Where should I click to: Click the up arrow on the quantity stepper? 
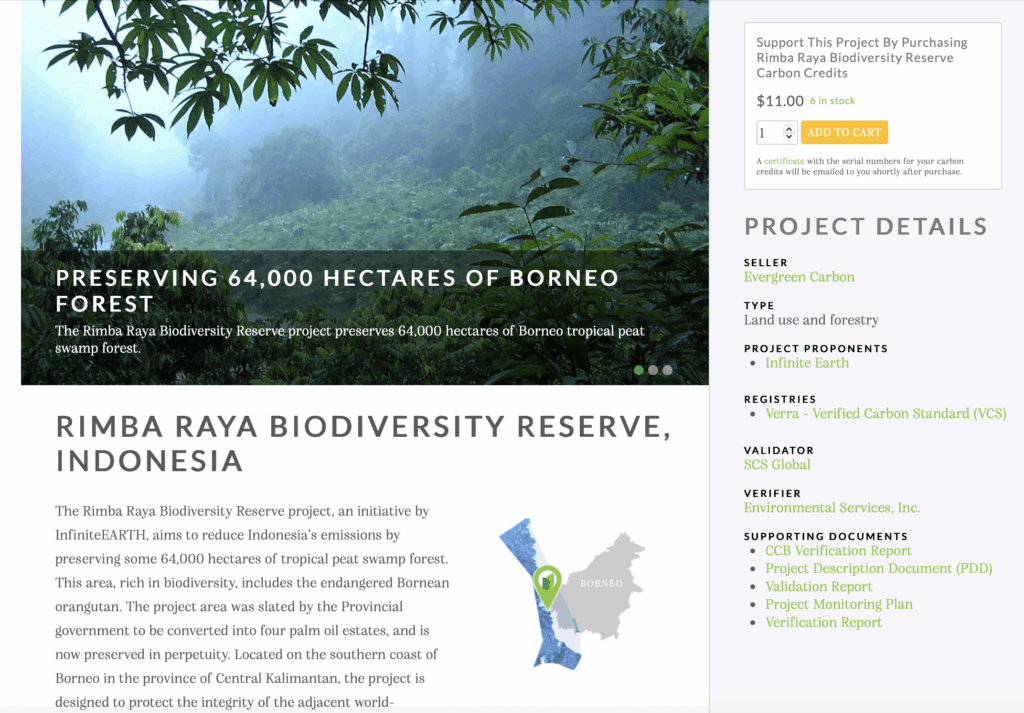coord(789,127)
